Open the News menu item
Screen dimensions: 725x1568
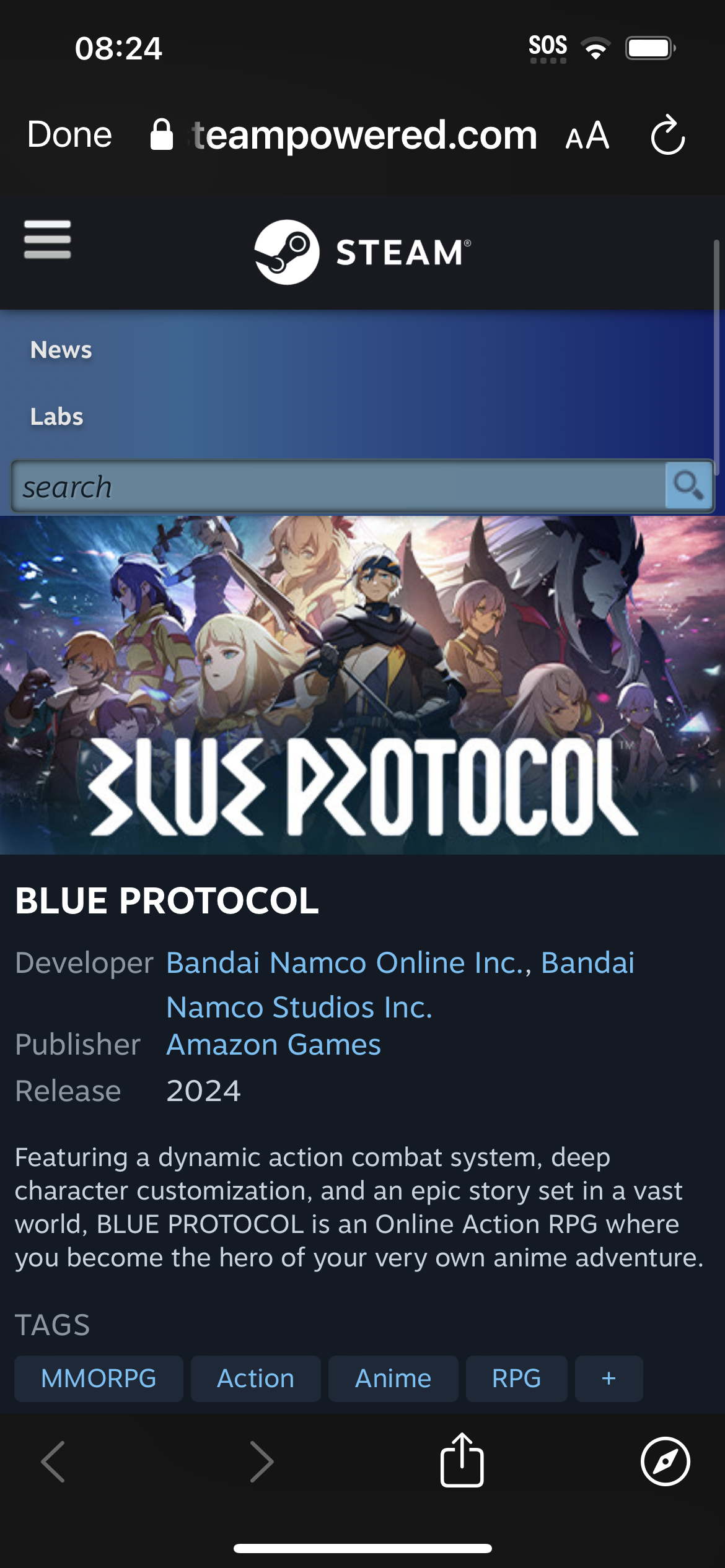pyautogui.click(x=61, y=350)
